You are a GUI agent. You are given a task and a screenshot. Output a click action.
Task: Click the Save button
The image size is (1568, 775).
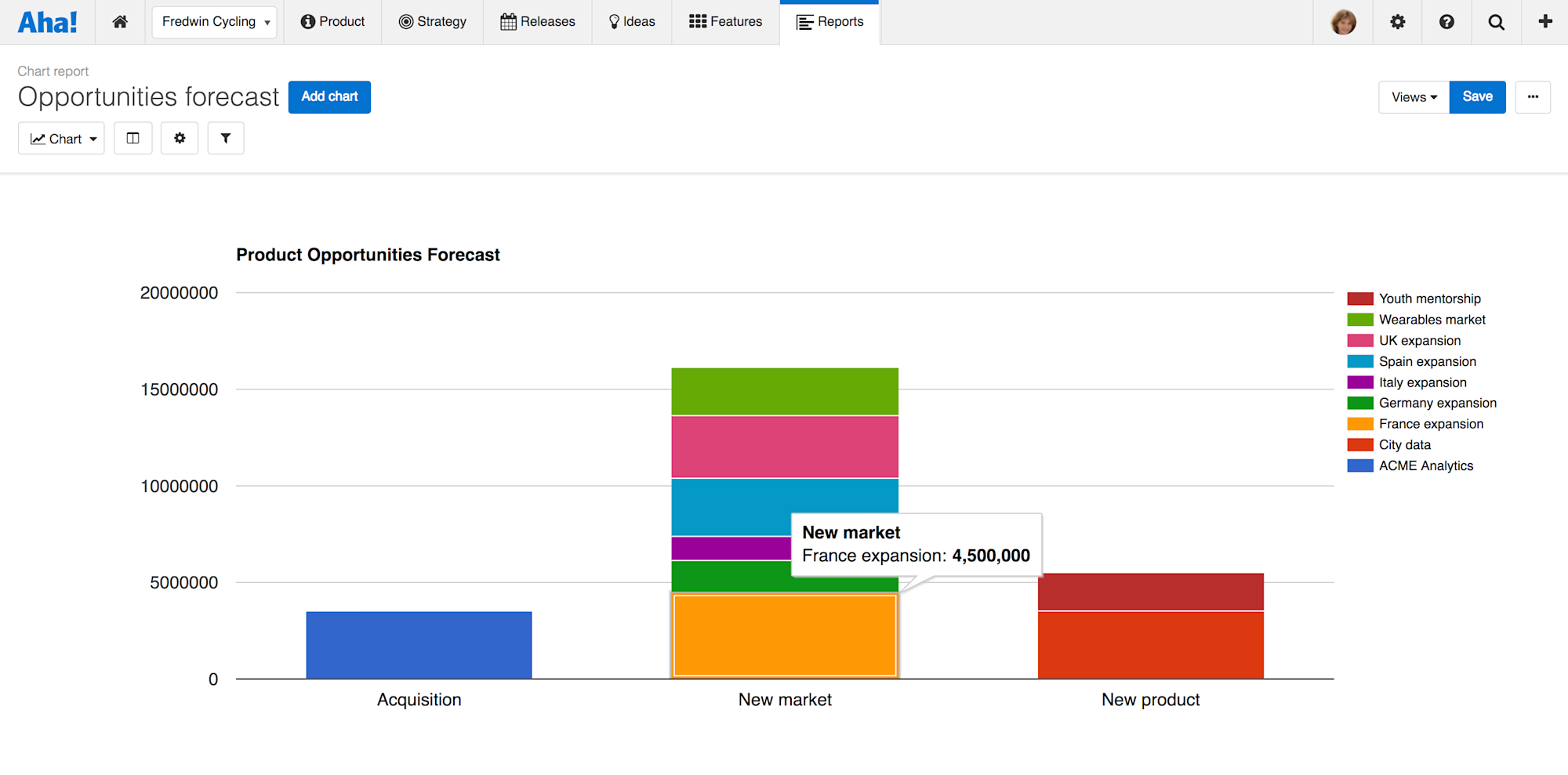(1477, 97)
